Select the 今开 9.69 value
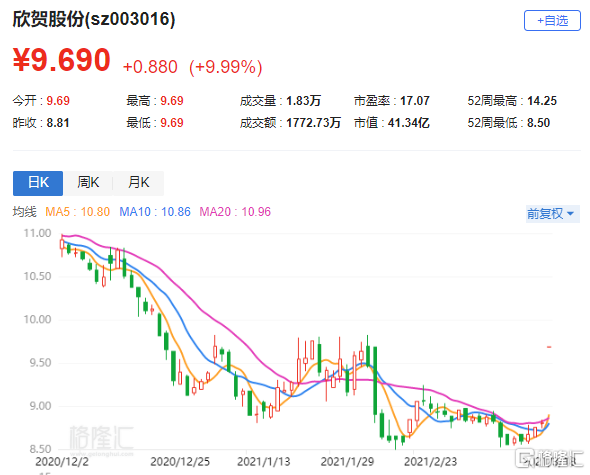The width and height of the screenshot is (590, 475). 58,101
